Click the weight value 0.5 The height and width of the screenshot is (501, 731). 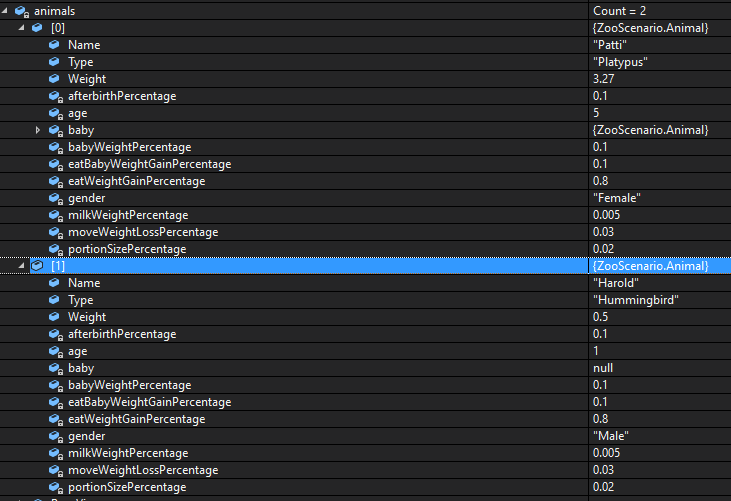[x=600, y=317]
